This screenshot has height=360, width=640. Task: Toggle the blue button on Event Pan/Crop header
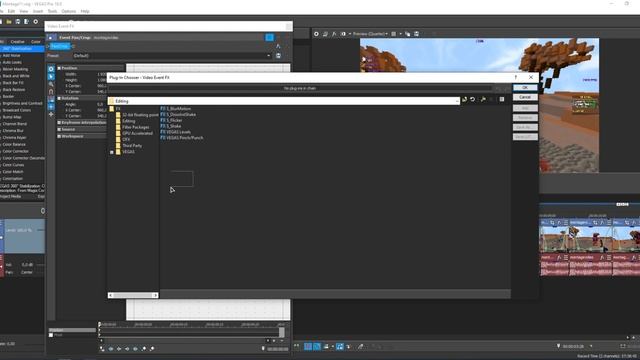tap(269, 38)
